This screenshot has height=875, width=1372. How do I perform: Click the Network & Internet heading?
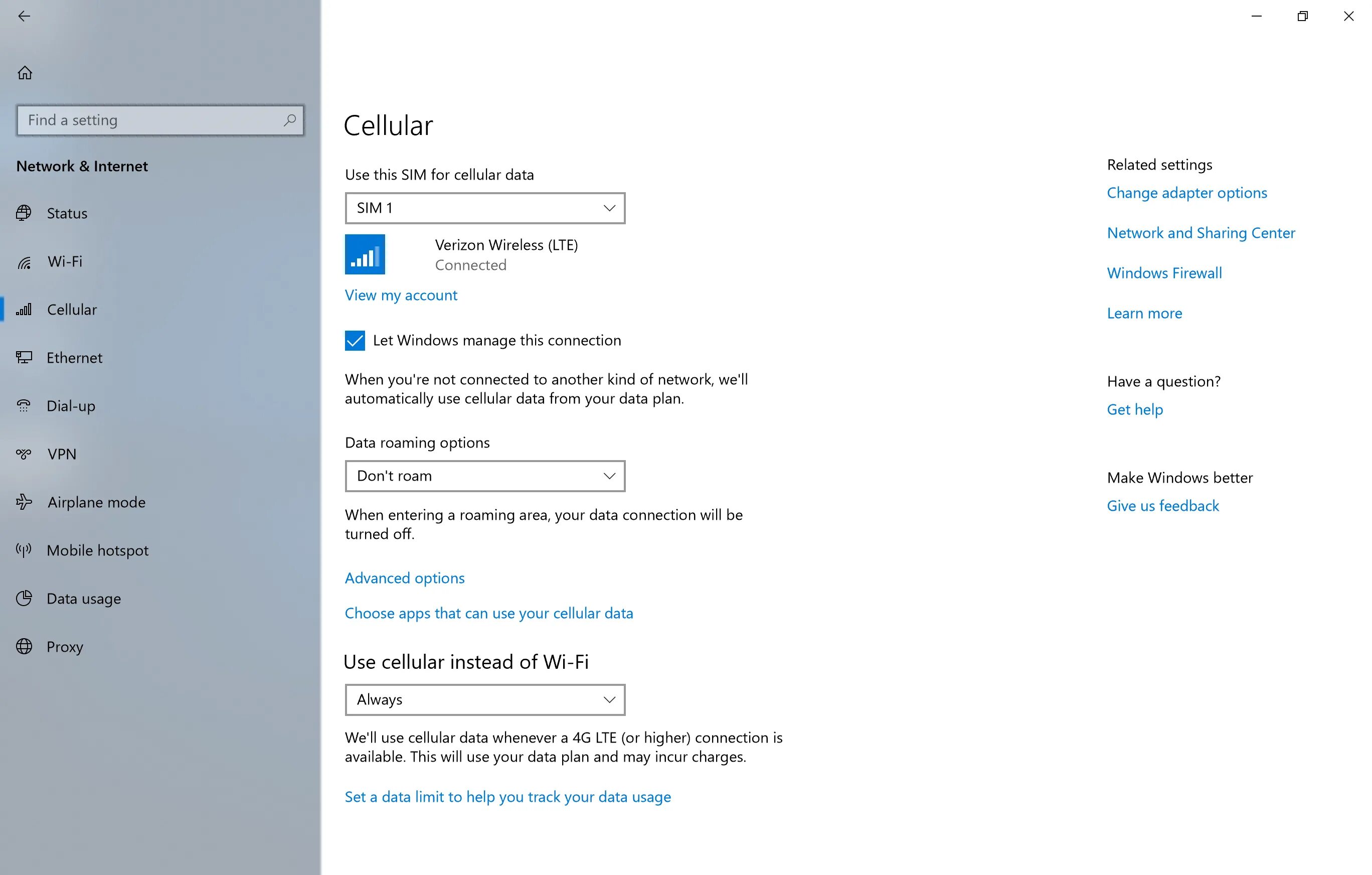tap(82, 166)
